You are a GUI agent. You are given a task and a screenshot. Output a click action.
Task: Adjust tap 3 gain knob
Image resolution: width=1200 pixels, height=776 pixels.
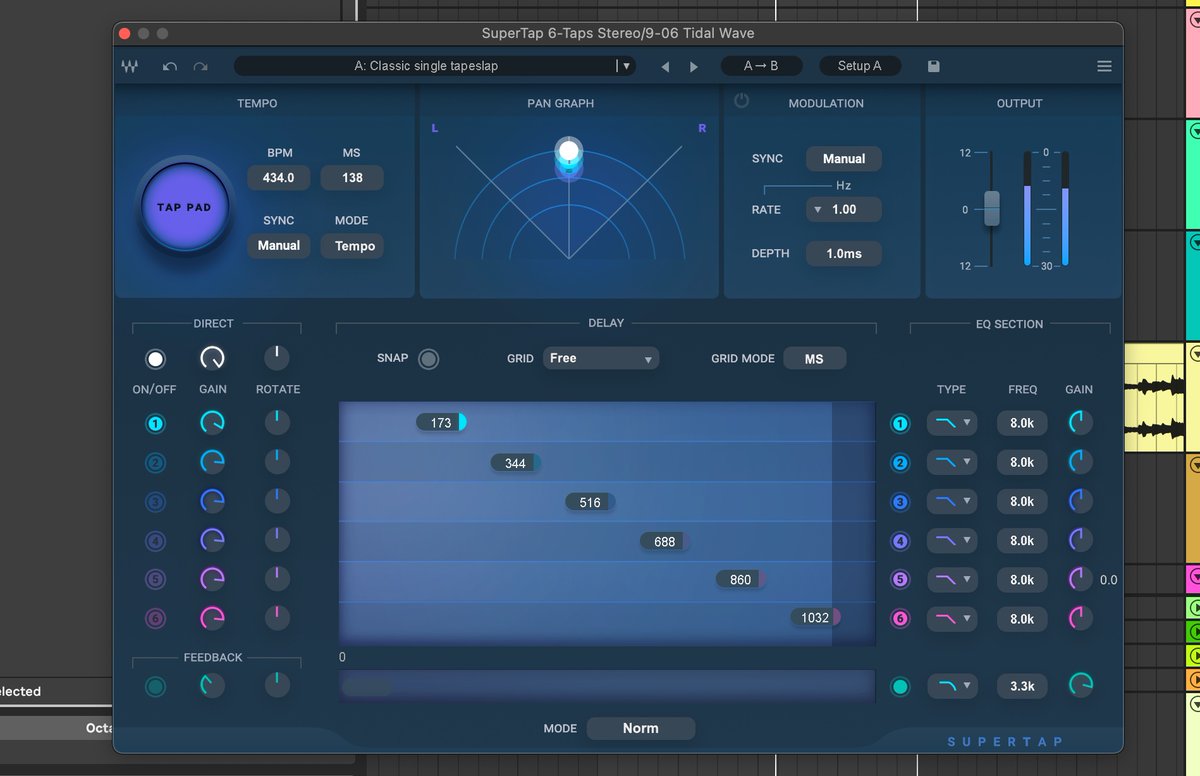point(213,501)
